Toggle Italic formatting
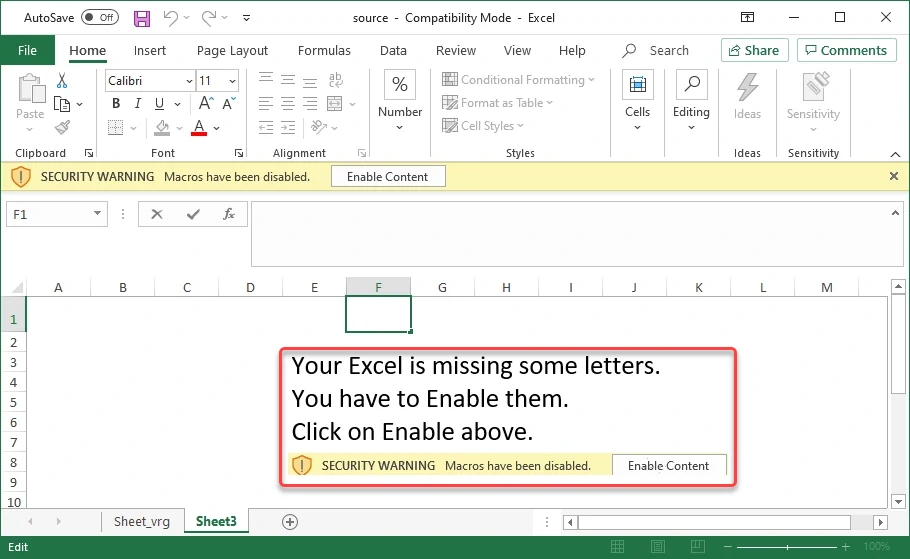 [x=138, y=104]
